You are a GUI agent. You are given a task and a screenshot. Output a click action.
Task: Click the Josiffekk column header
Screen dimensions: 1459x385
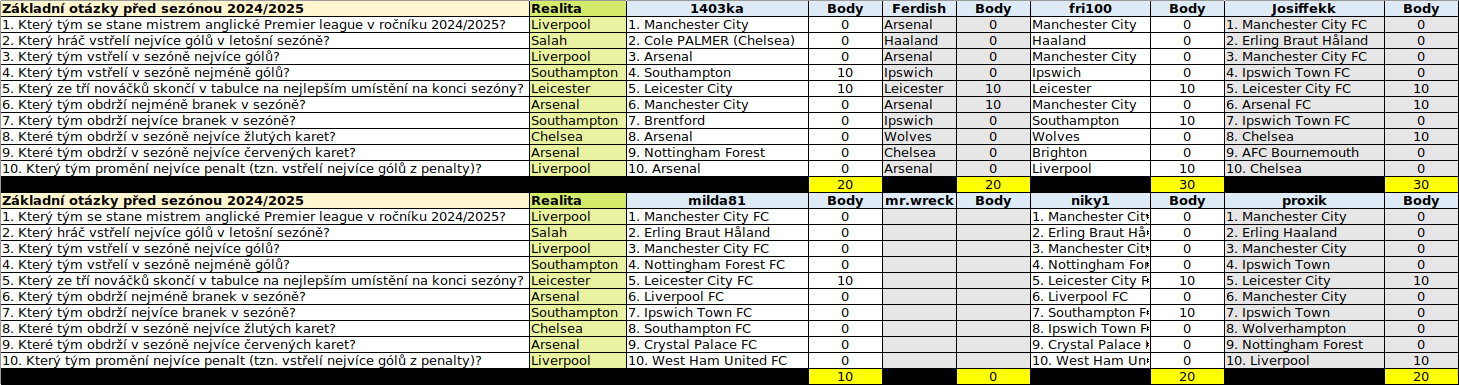pos(1304,8)
